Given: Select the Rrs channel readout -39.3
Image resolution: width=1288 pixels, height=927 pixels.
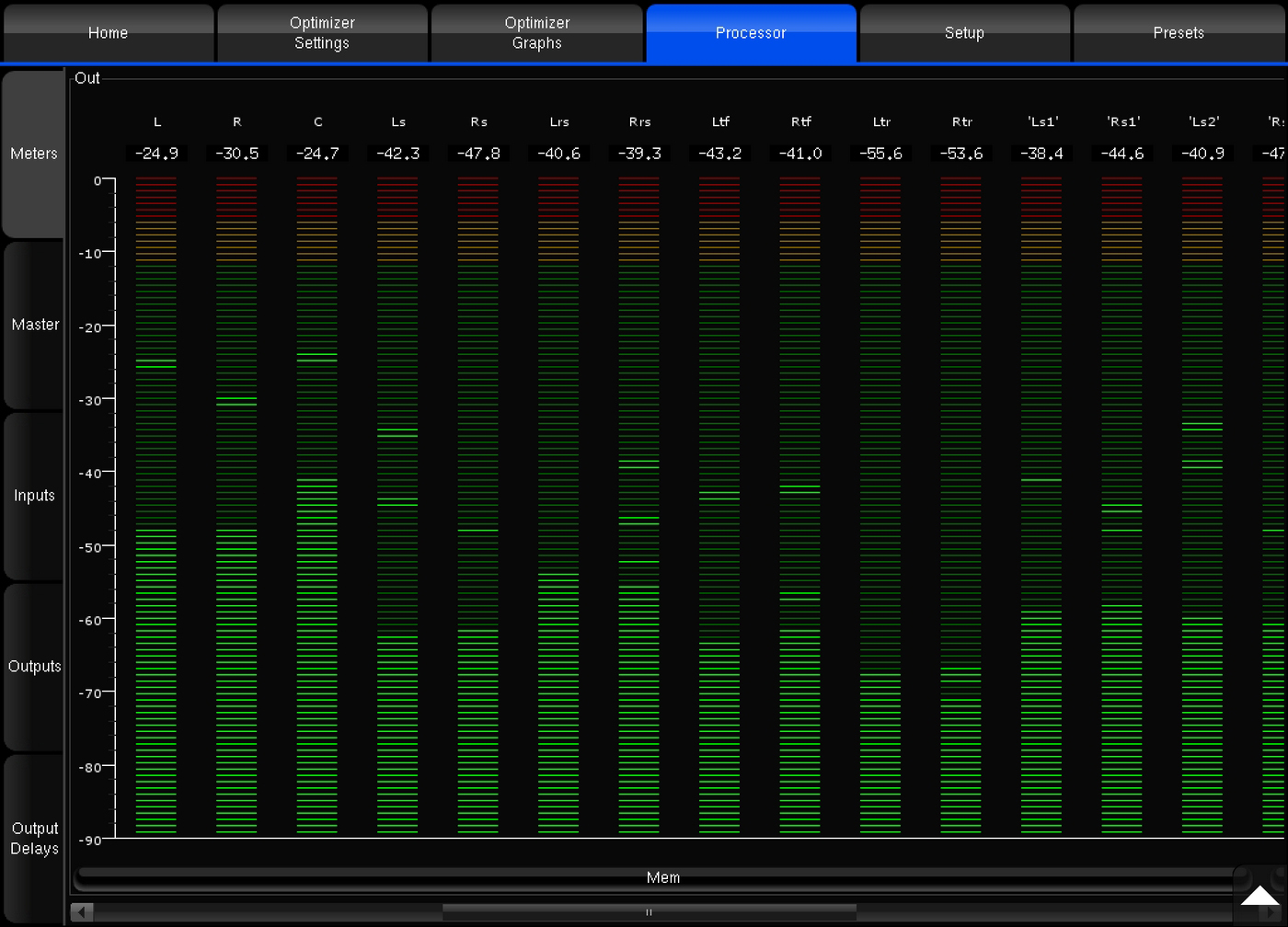Looking at the screenshot, I should tap(639, 154).
